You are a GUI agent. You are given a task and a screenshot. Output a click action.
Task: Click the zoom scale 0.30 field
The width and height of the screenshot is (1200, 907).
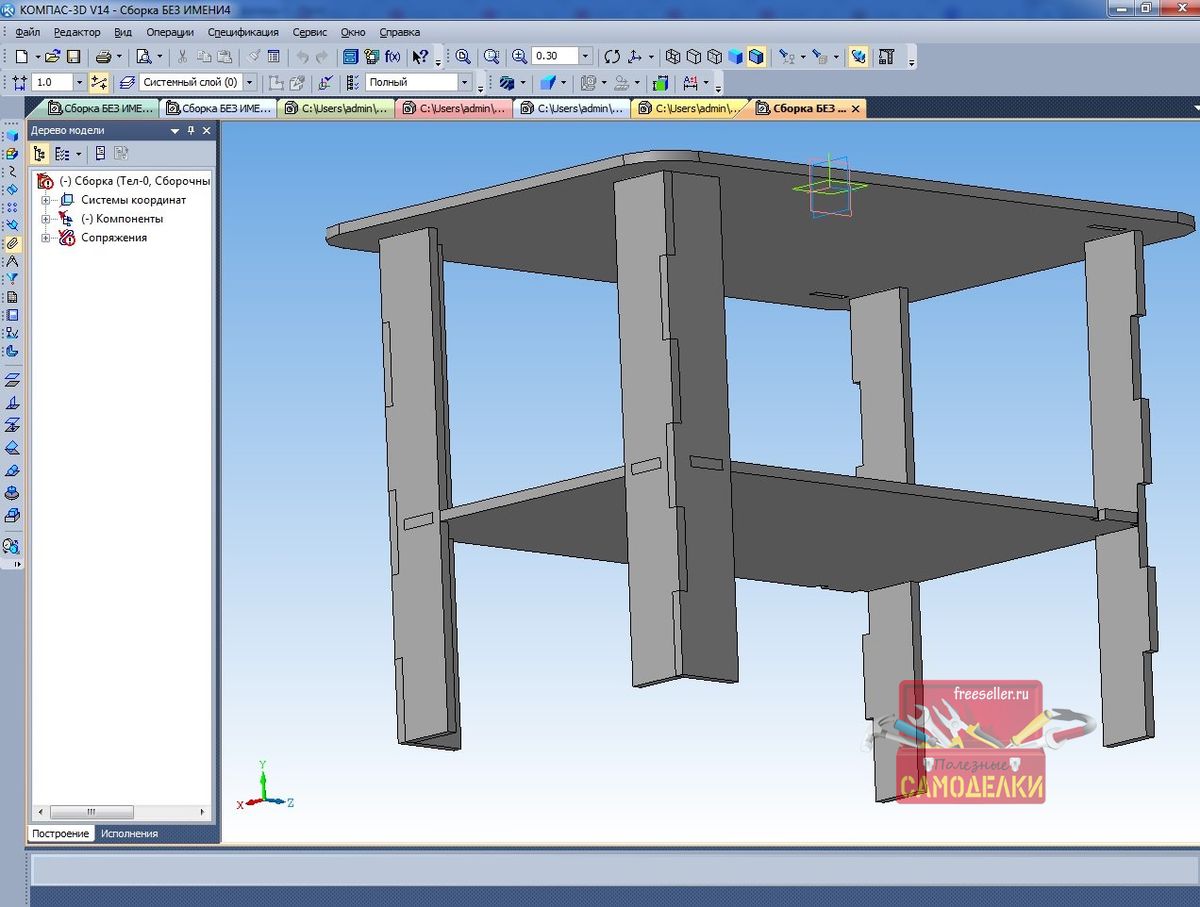click(554, 57)
